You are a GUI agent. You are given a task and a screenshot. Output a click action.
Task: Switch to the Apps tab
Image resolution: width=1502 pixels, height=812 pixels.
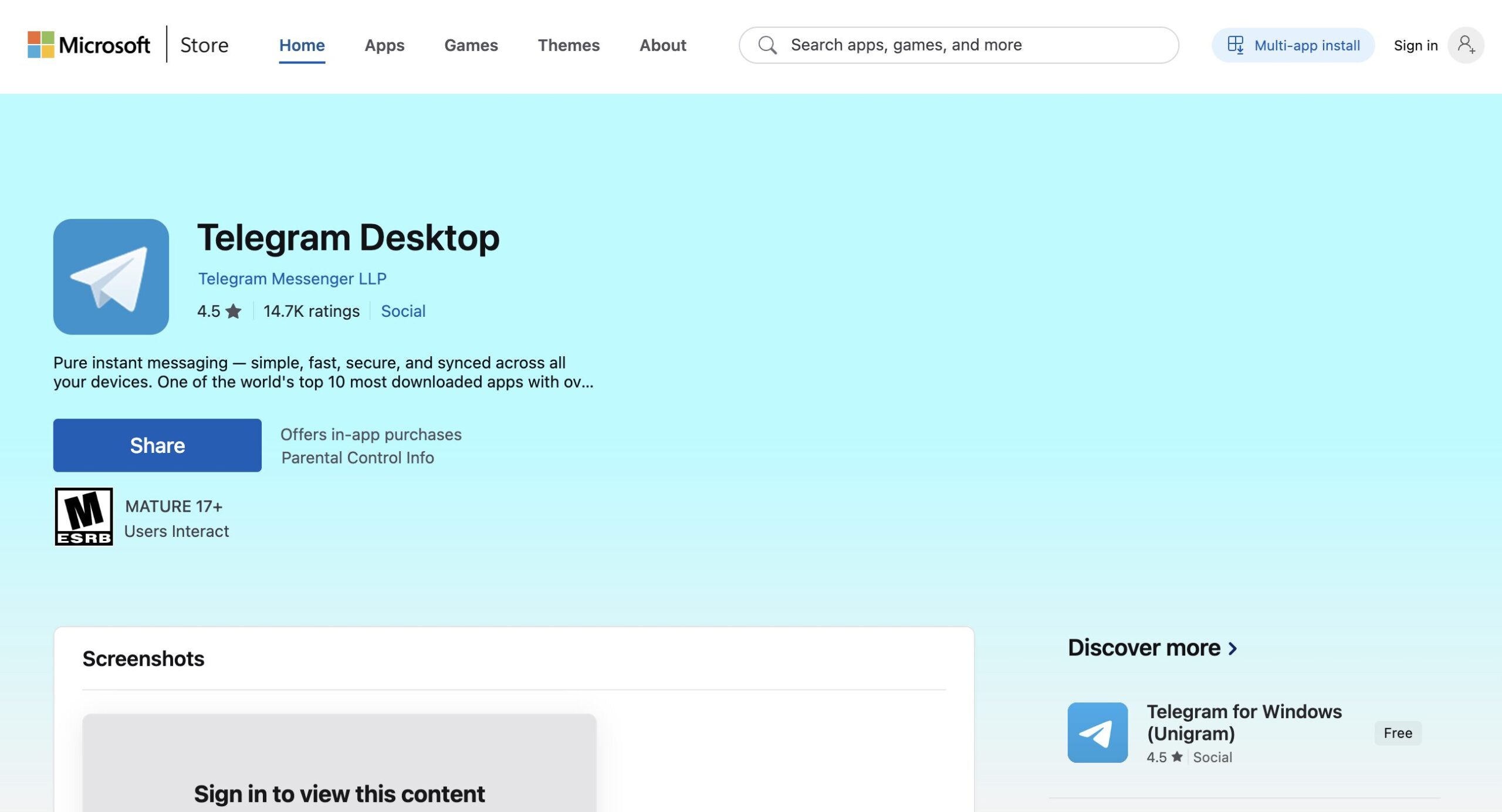tap(384, 45)
